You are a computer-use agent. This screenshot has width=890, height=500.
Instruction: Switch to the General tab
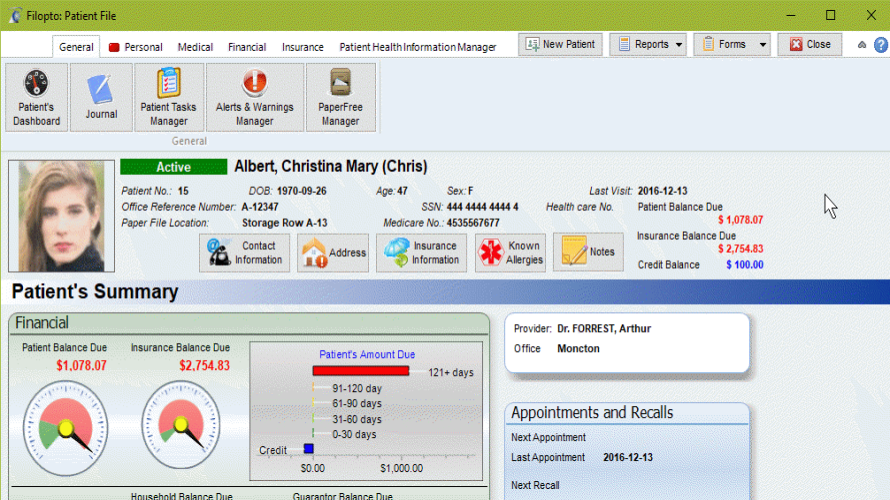coord(76,47)
